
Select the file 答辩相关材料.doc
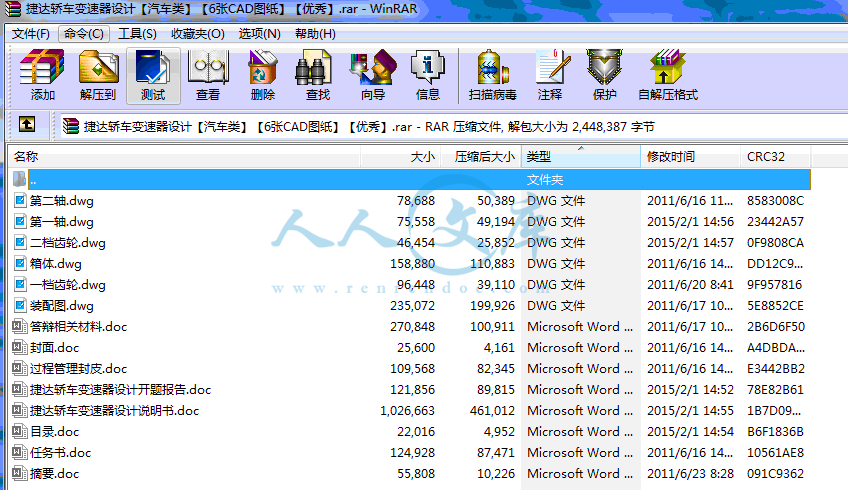[78, 327]
